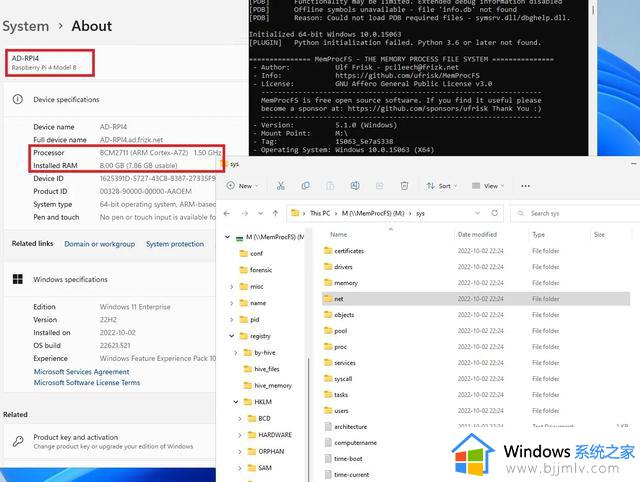640x482 pixels.
Task: Sort by the Name column header
Action: tap(338, 234)
